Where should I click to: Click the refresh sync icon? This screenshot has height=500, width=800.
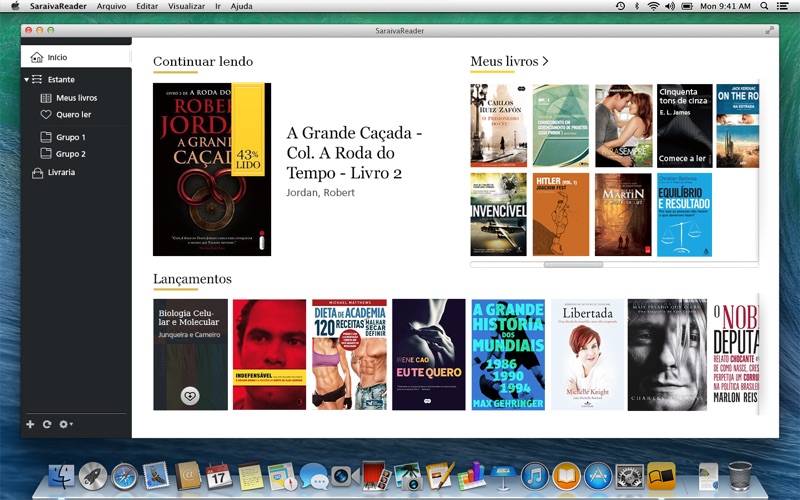[47, 424]
